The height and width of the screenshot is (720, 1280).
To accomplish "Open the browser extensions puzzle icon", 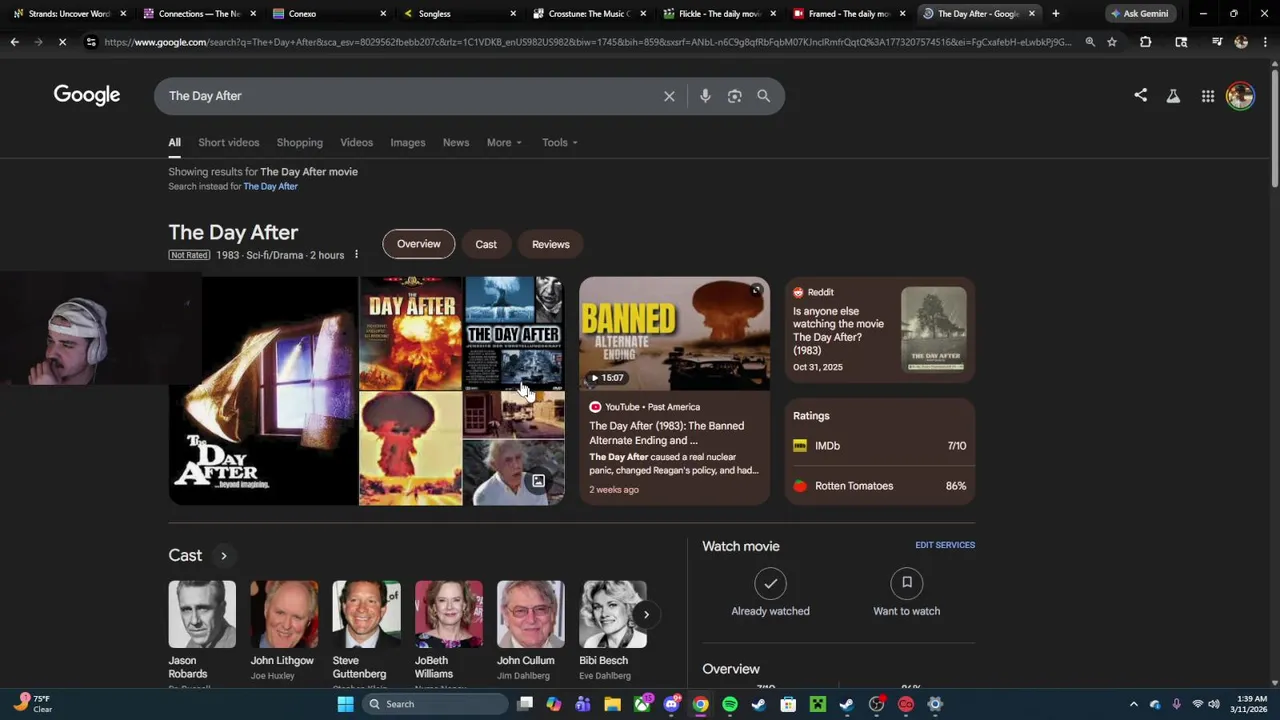I will click(1146, 42).
